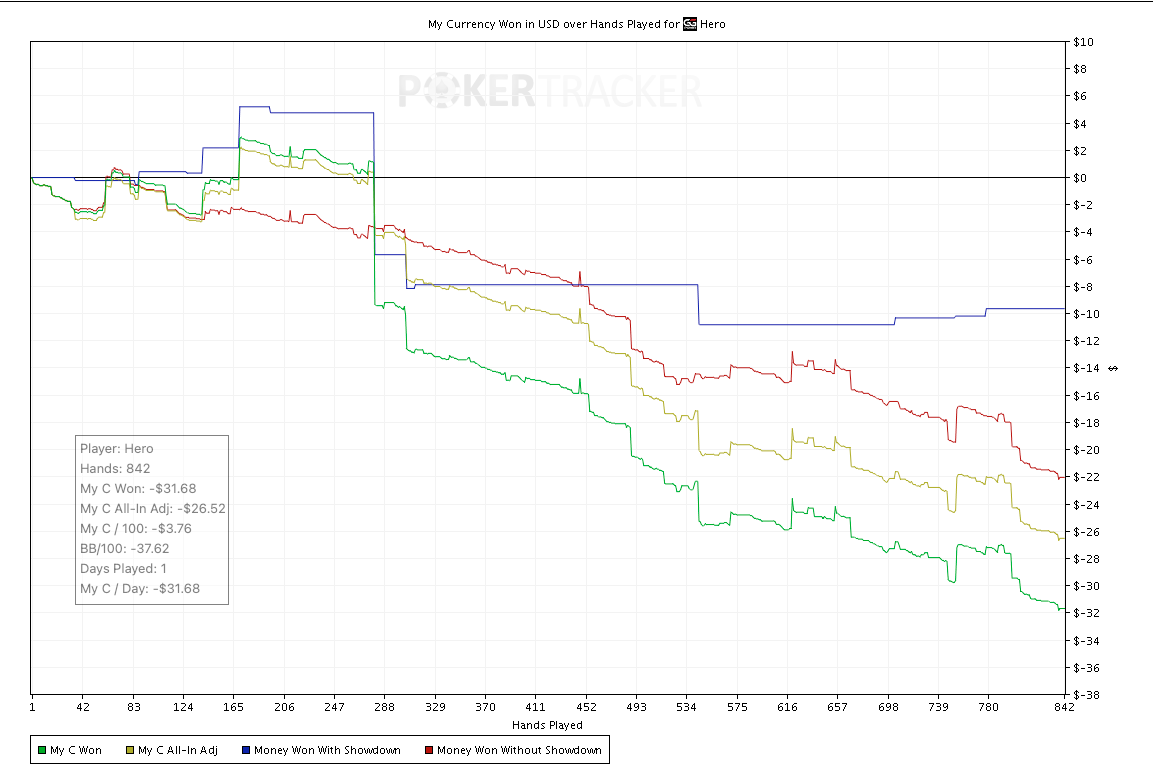1153x782 pixels.
Task: Select the Money Won Without Showdown legend label
Action: coord(519,750)
